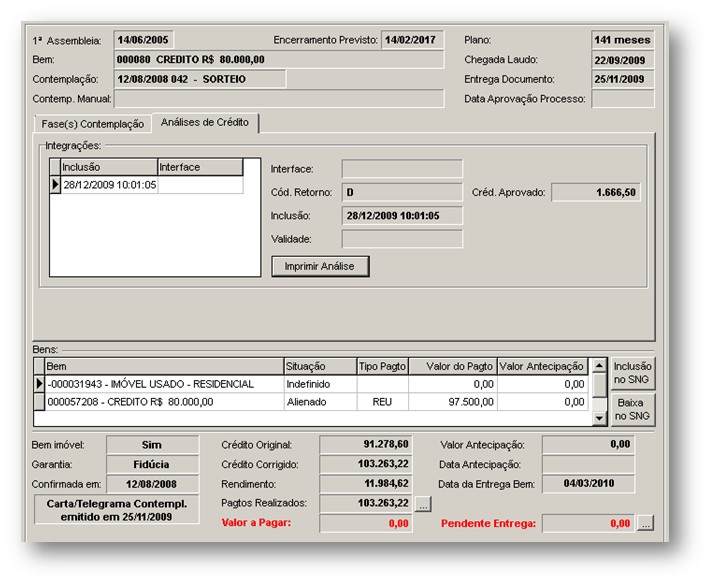The image size is (711, 584).
Task: Click the Bem column header
Action: click(164, 366)
